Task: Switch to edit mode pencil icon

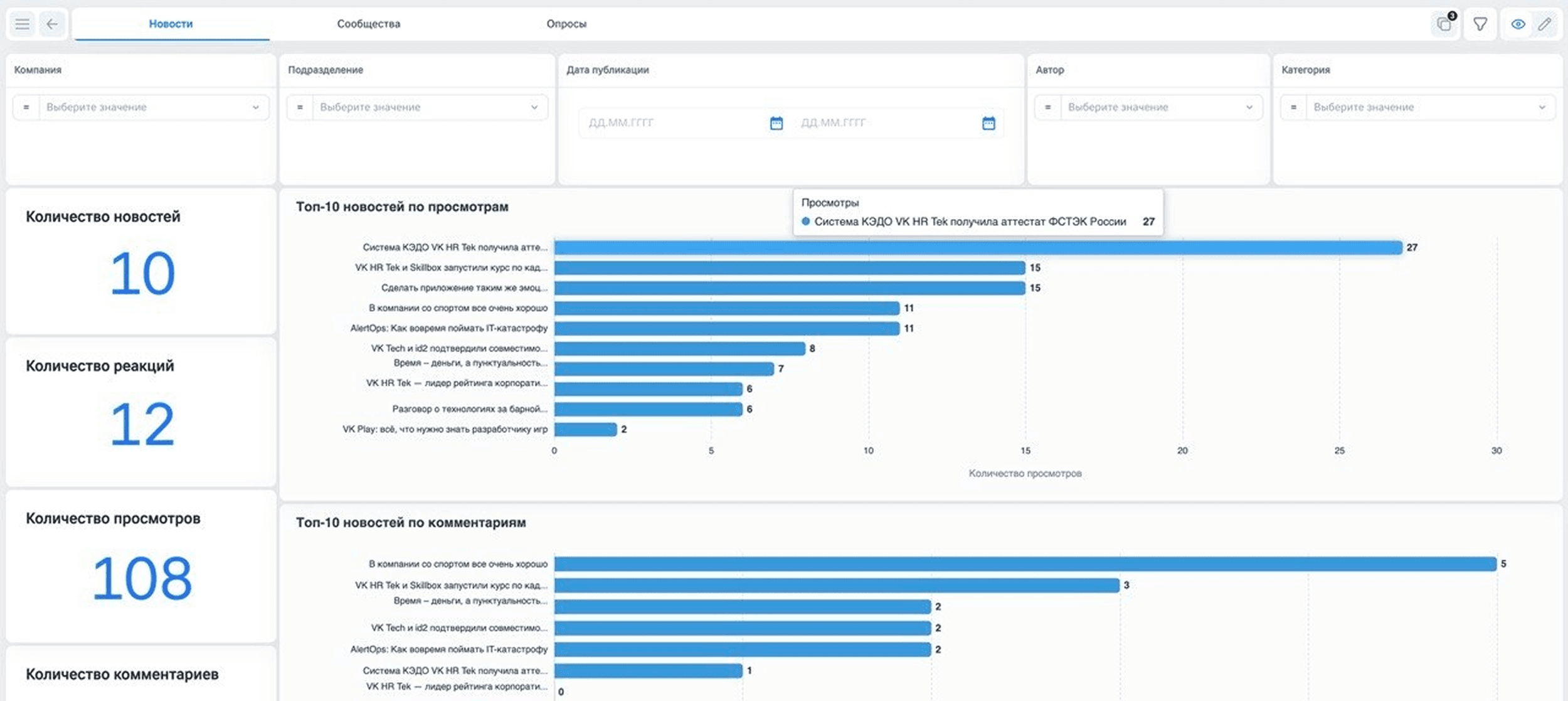Action: (1544, 24)
